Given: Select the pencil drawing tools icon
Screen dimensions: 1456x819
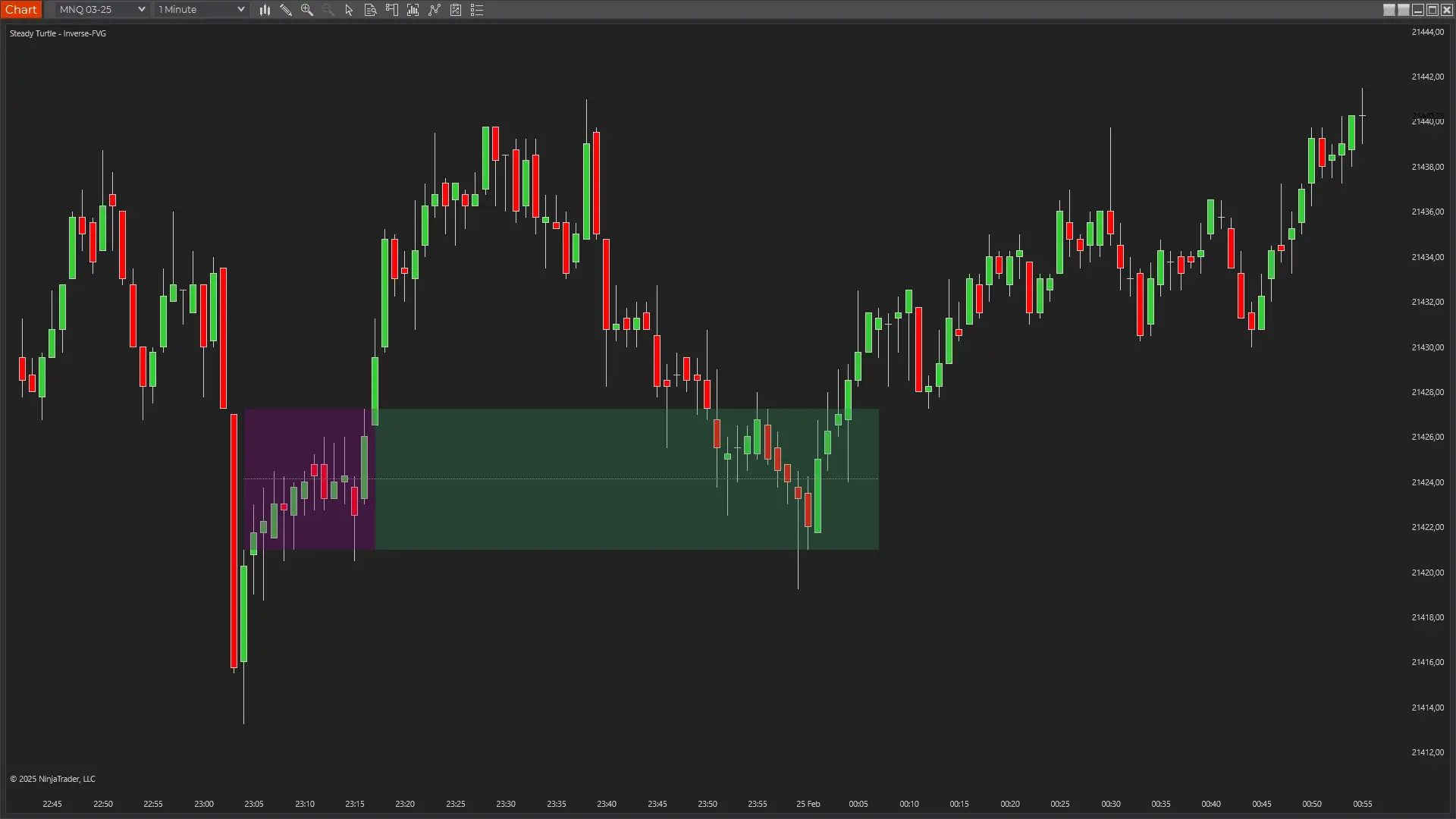Looking at the screenshot, I should pyautogui.click(x=286, y=10).
